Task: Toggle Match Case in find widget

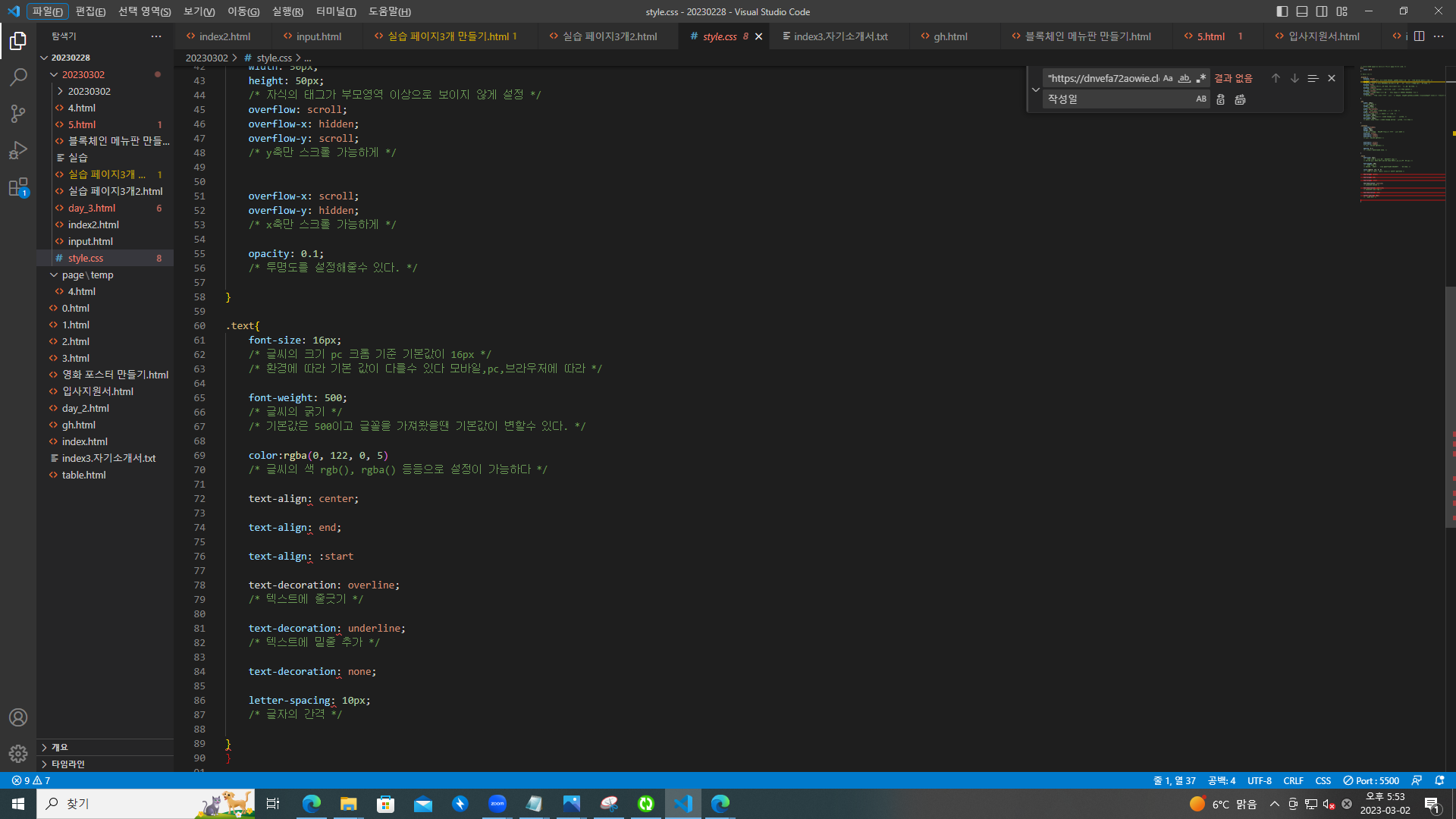Action: coord(1168,78)
